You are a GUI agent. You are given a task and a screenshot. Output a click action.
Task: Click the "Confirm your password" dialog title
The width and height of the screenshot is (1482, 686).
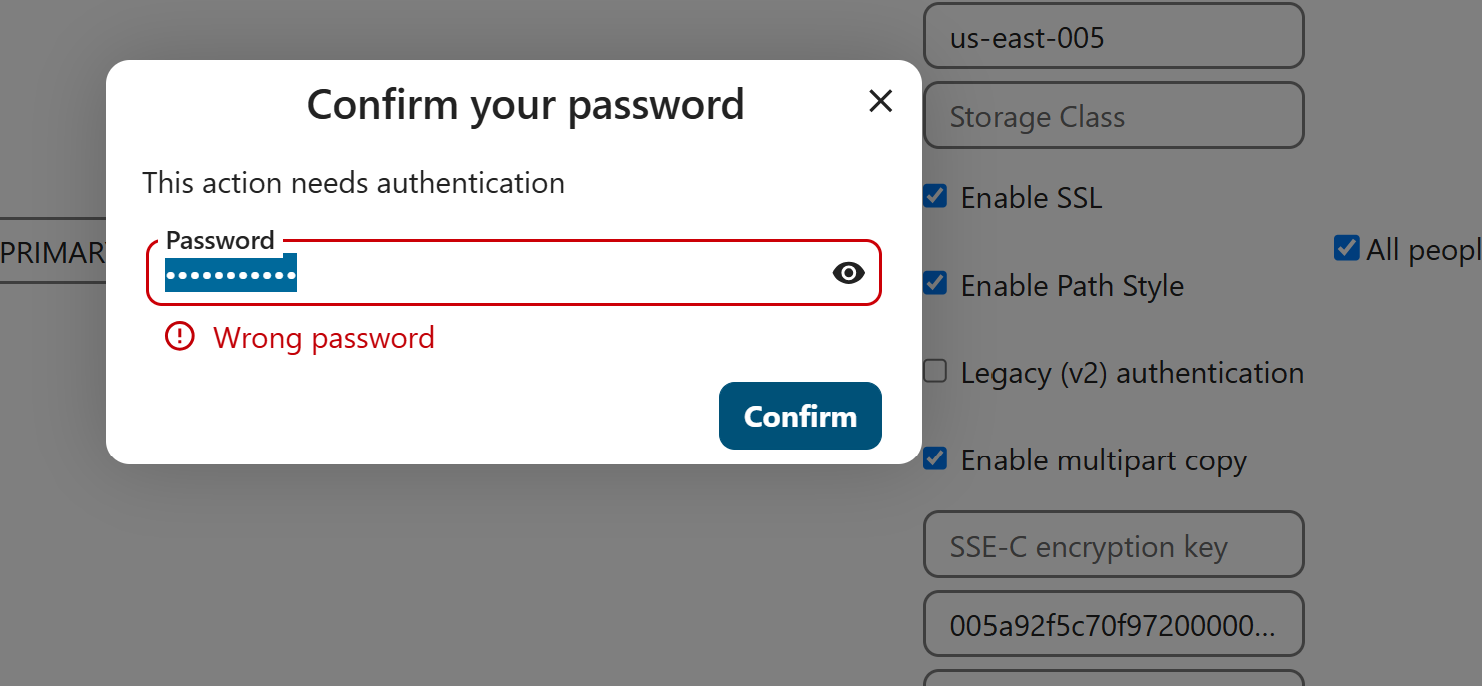pos(525,105)
